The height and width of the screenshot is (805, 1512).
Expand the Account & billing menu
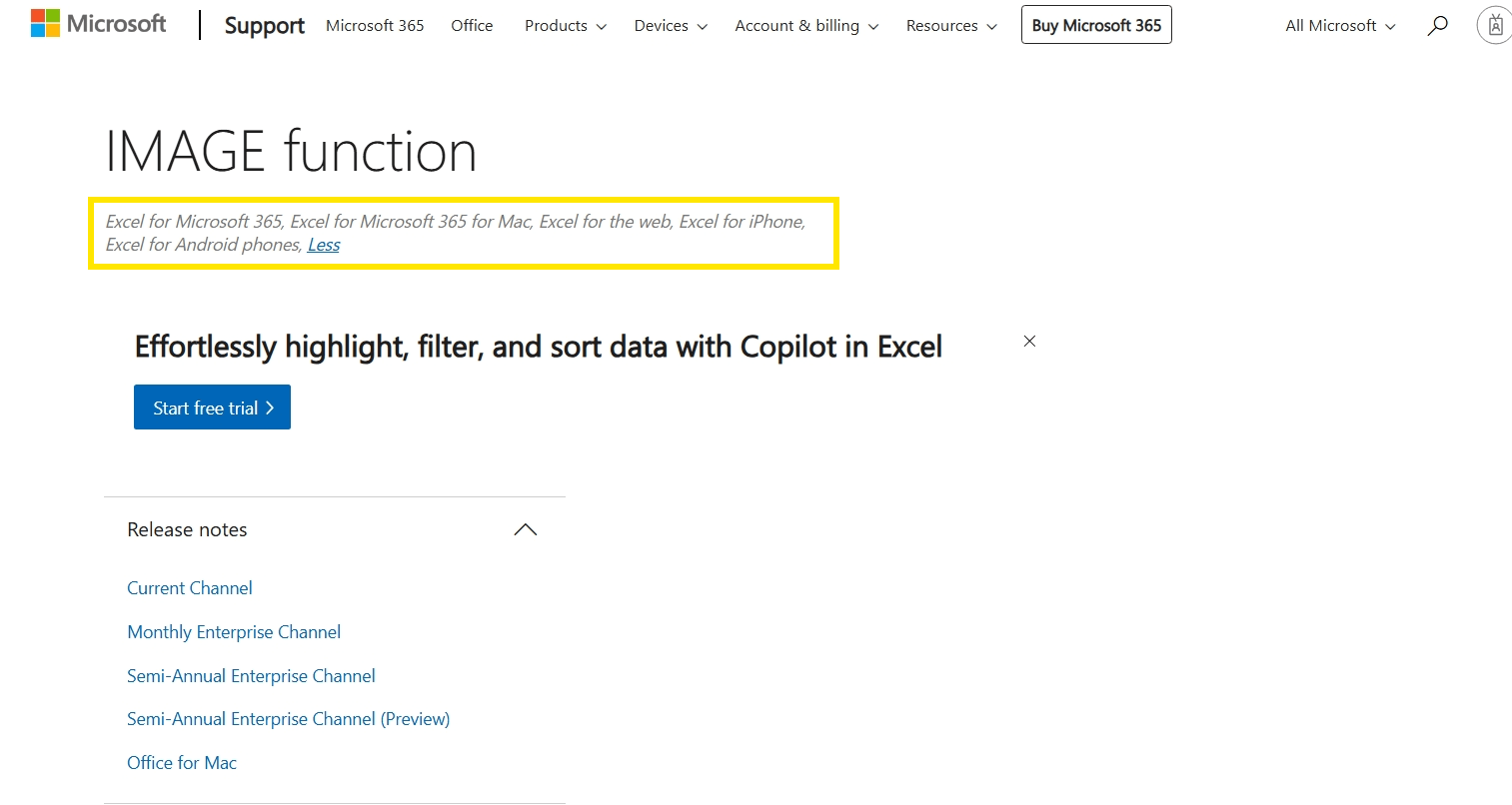(x=806, y=26)
